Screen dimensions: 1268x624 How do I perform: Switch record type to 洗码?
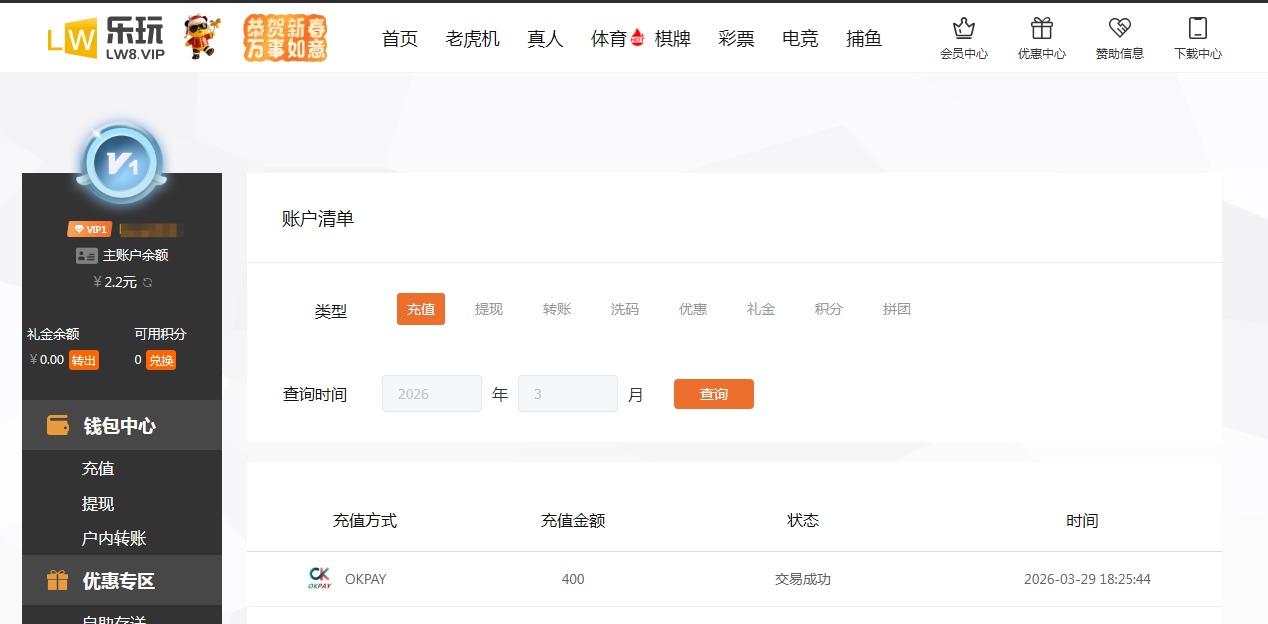pyautogui.click(x=624, y=309)
